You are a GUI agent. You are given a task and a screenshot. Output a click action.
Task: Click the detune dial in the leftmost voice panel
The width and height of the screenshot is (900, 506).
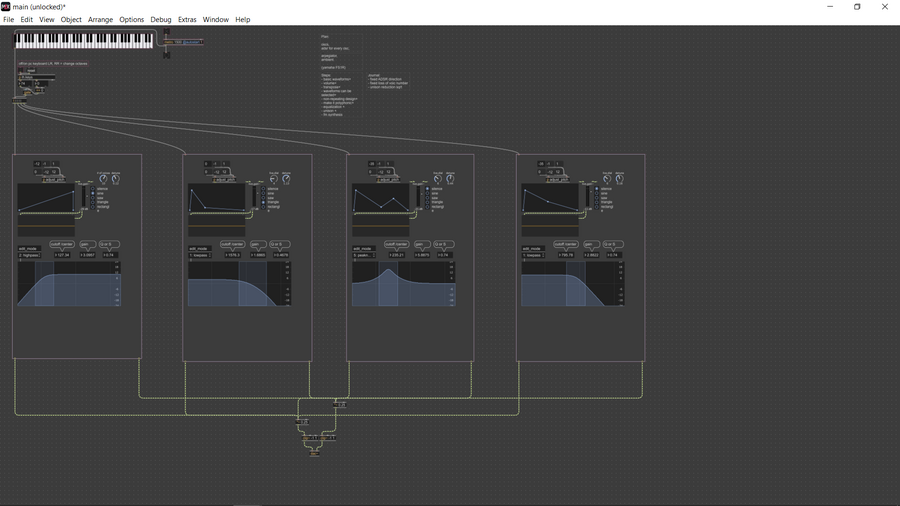115,179
